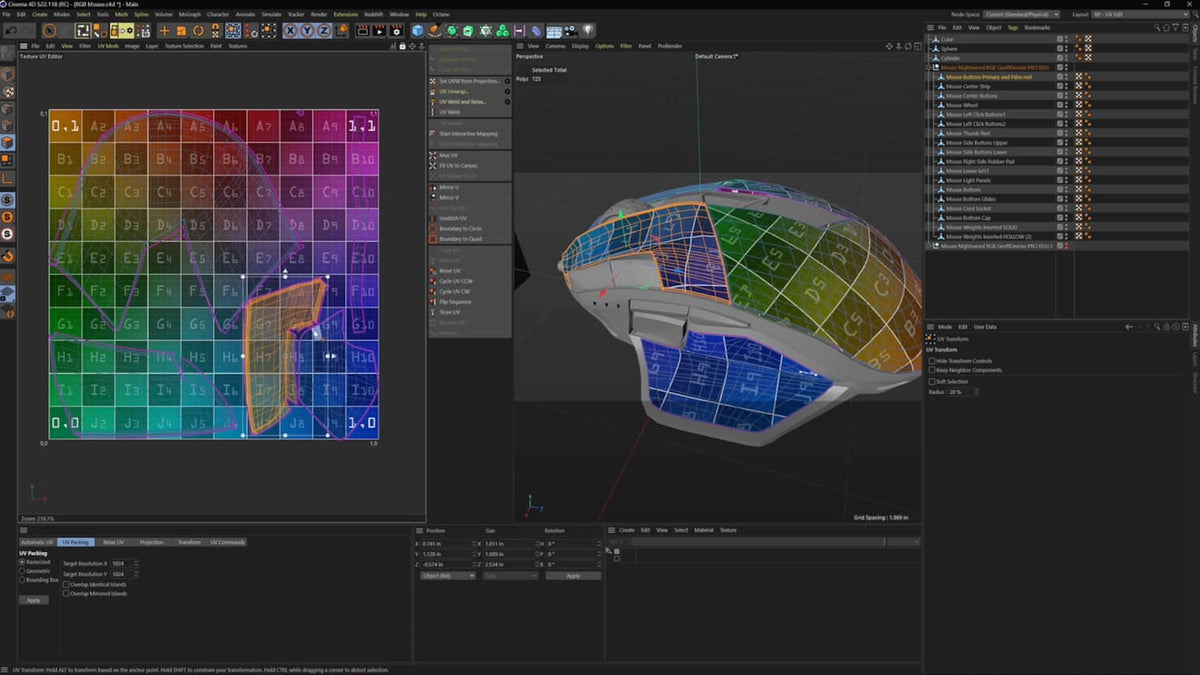Open the Layout BP - UV Edit dropdown
1200x675 pixels.
(x=1141, y=15)
